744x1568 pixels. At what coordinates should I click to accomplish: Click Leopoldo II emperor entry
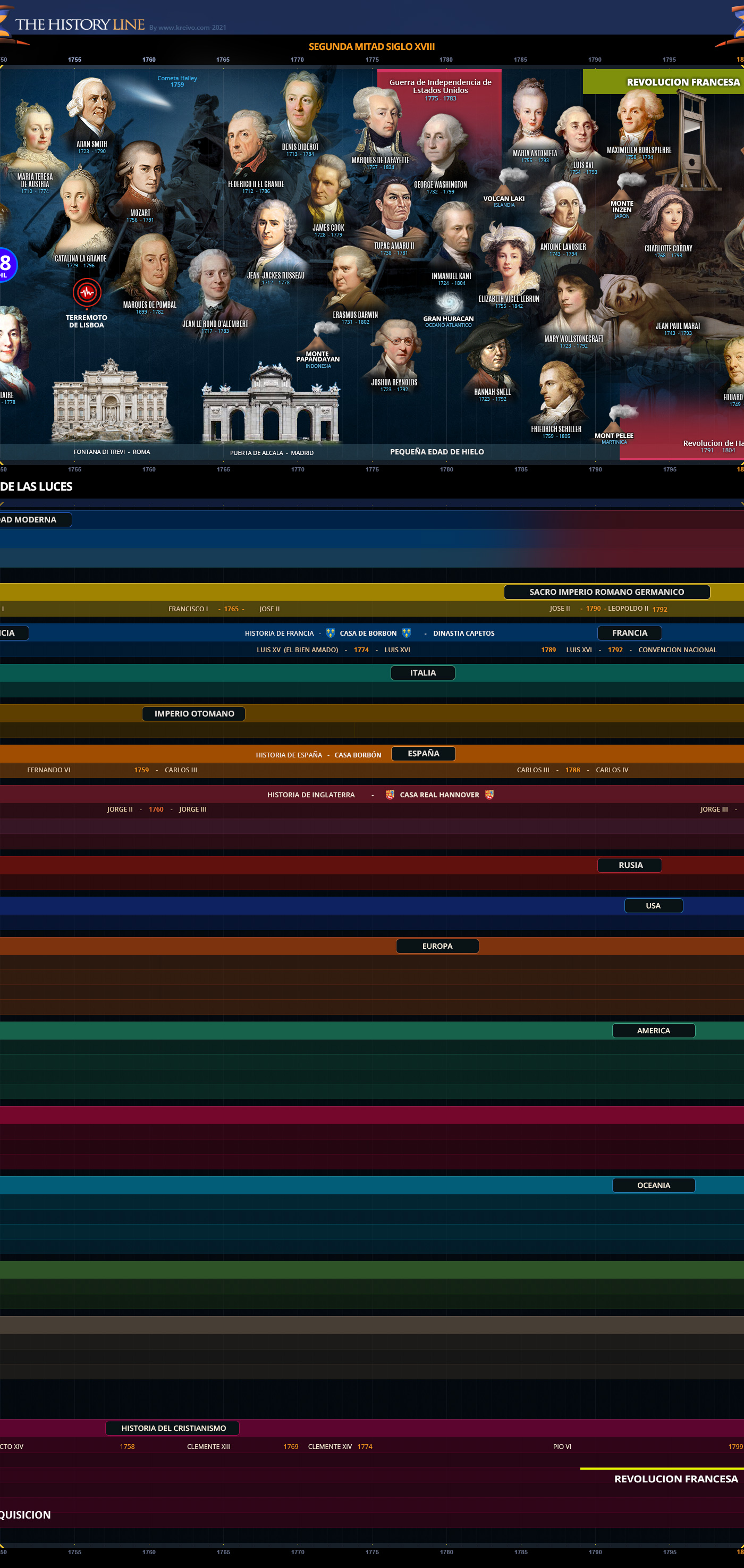[628, 608]
